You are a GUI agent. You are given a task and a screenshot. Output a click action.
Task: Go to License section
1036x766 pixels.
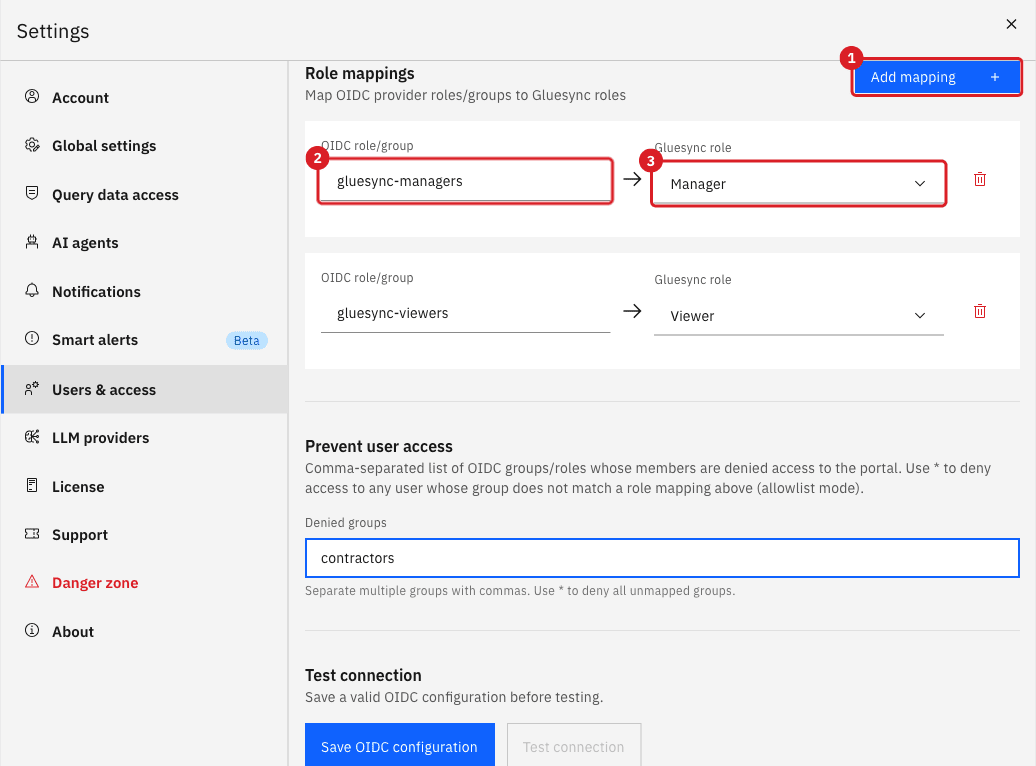pos(145,486)
